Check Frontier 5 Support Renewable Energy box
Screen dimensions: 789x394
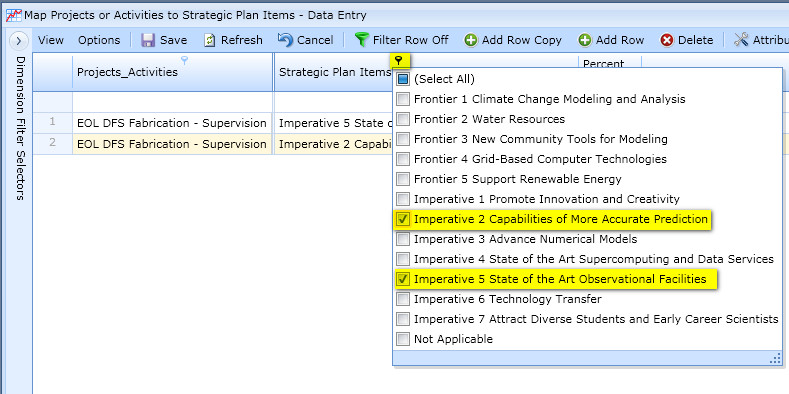(403, 179)
